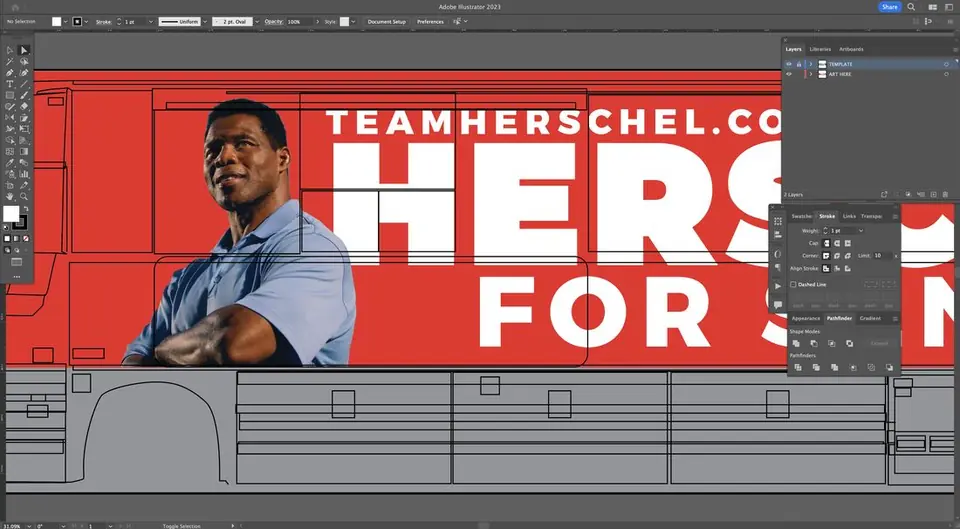
Task: Select the Pen tool
Action: tap(10, 73)
